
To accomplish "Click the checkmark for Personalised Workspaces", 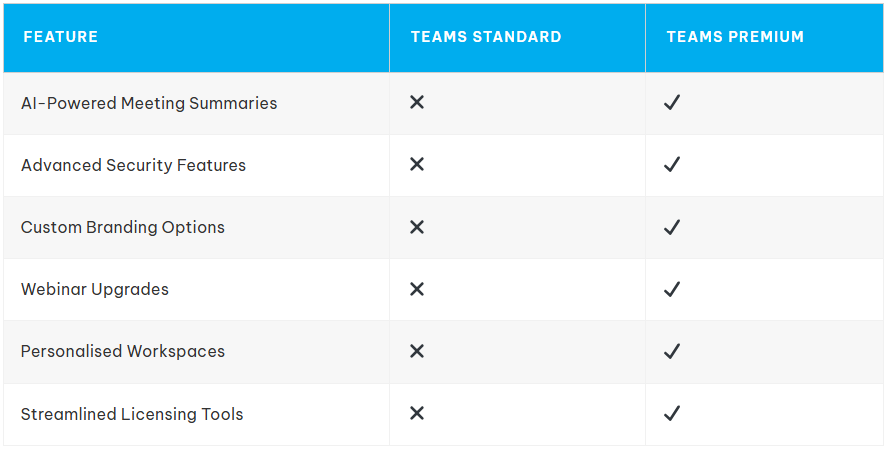I will [672, 351].
